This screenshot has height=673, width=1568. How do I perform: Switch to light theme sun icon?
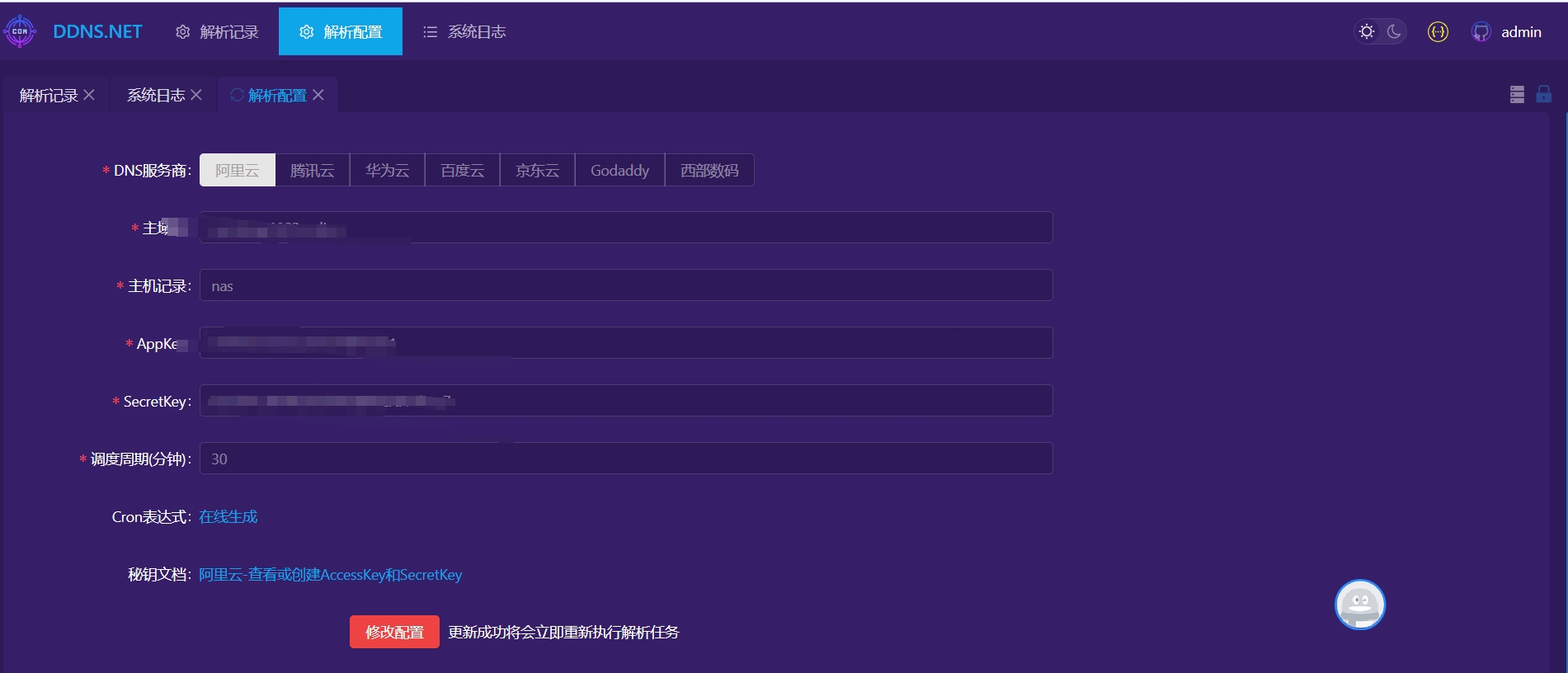coord(1367,31)
